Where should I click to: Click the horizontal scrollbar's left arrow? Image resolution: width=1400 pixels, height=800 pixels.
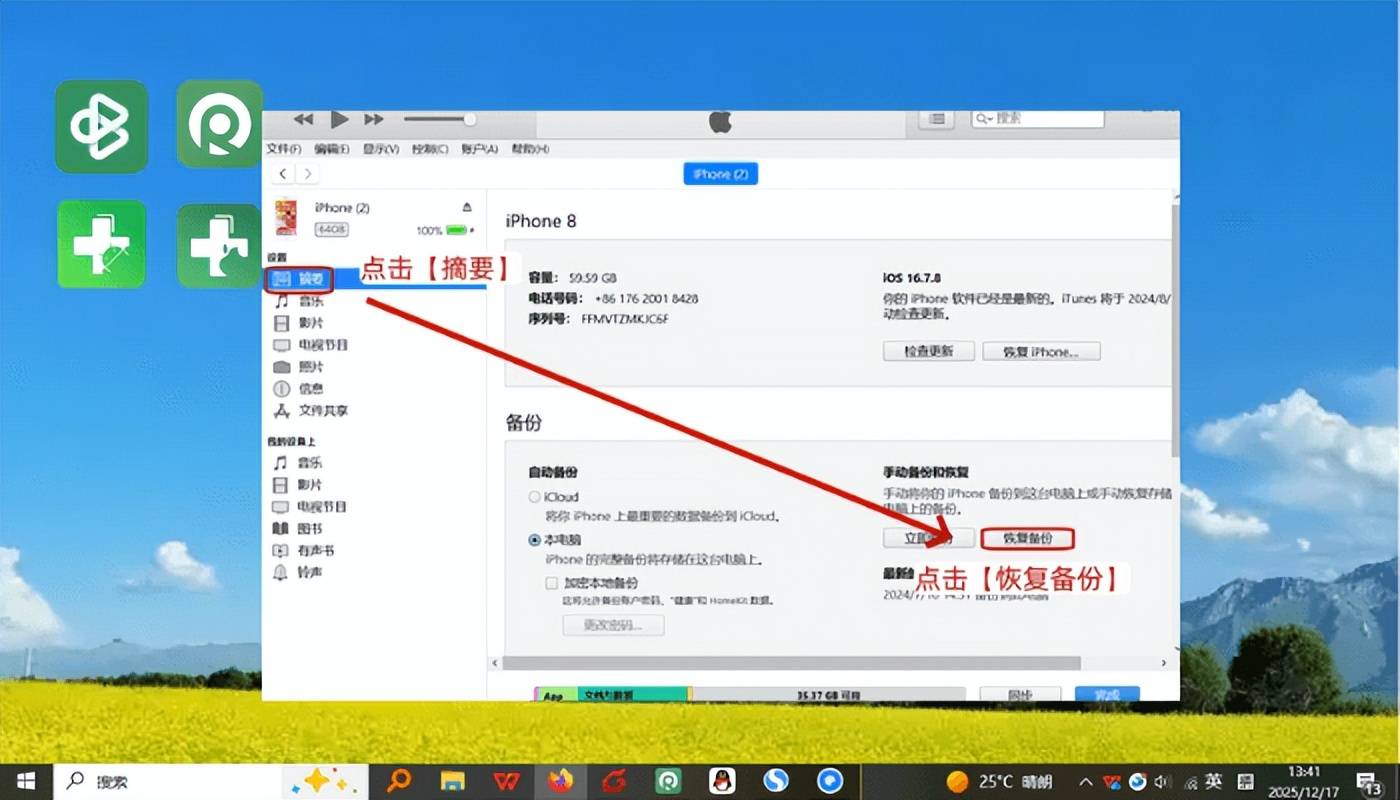tap(494, 663)
